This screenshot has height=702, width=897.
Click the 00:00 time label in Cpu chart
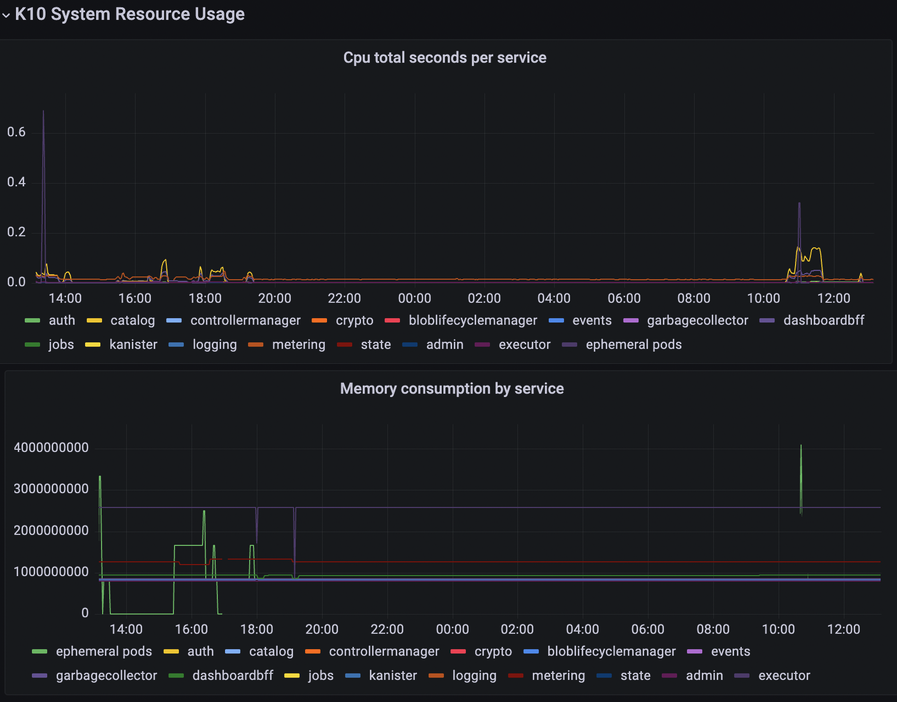[415, 298]
